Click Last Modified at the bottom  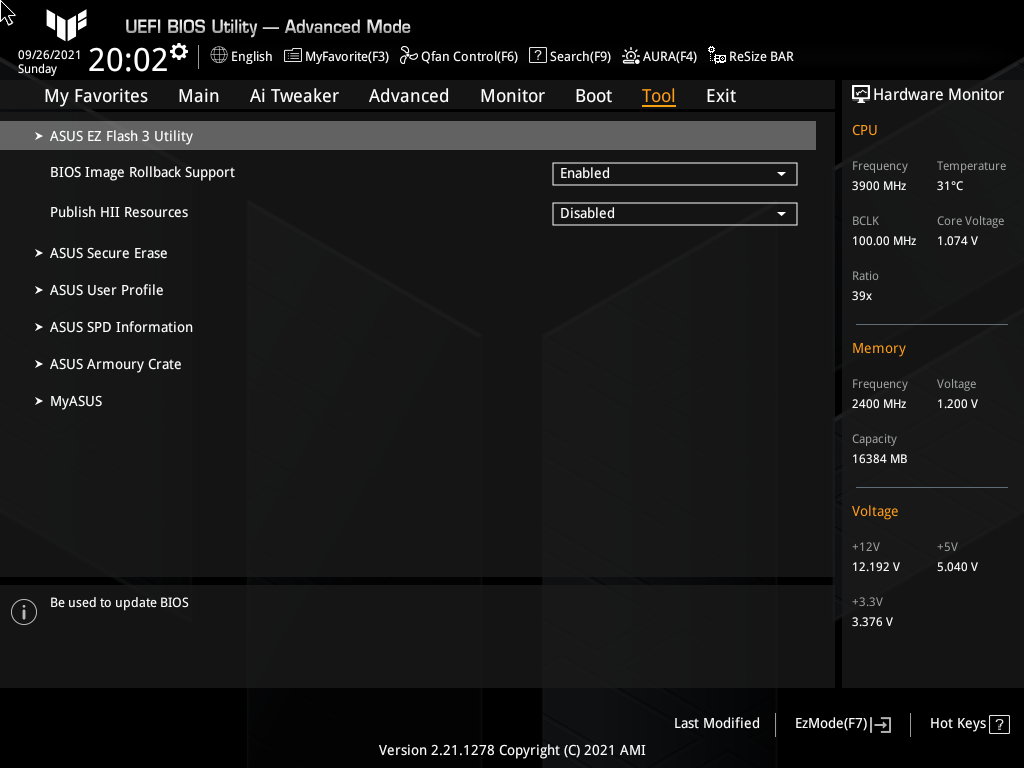point(716,723)
